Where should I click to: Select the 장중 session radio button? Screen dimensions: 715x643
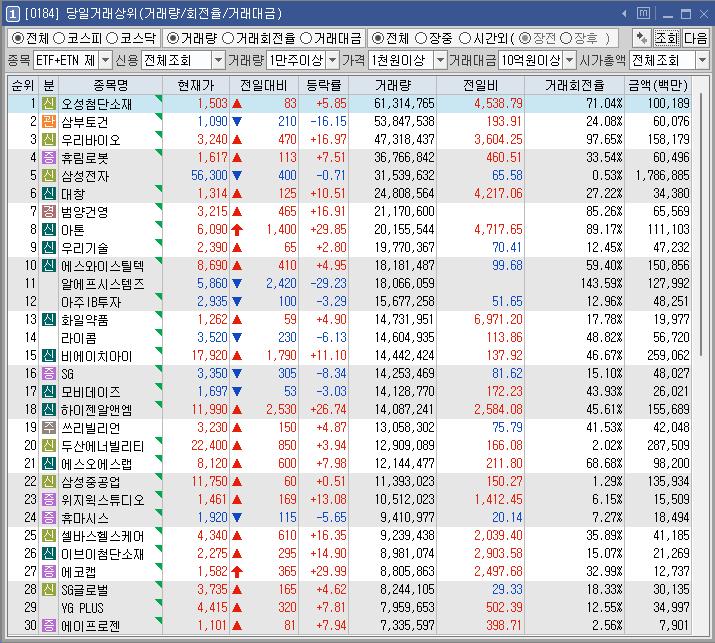pos(421,38)
